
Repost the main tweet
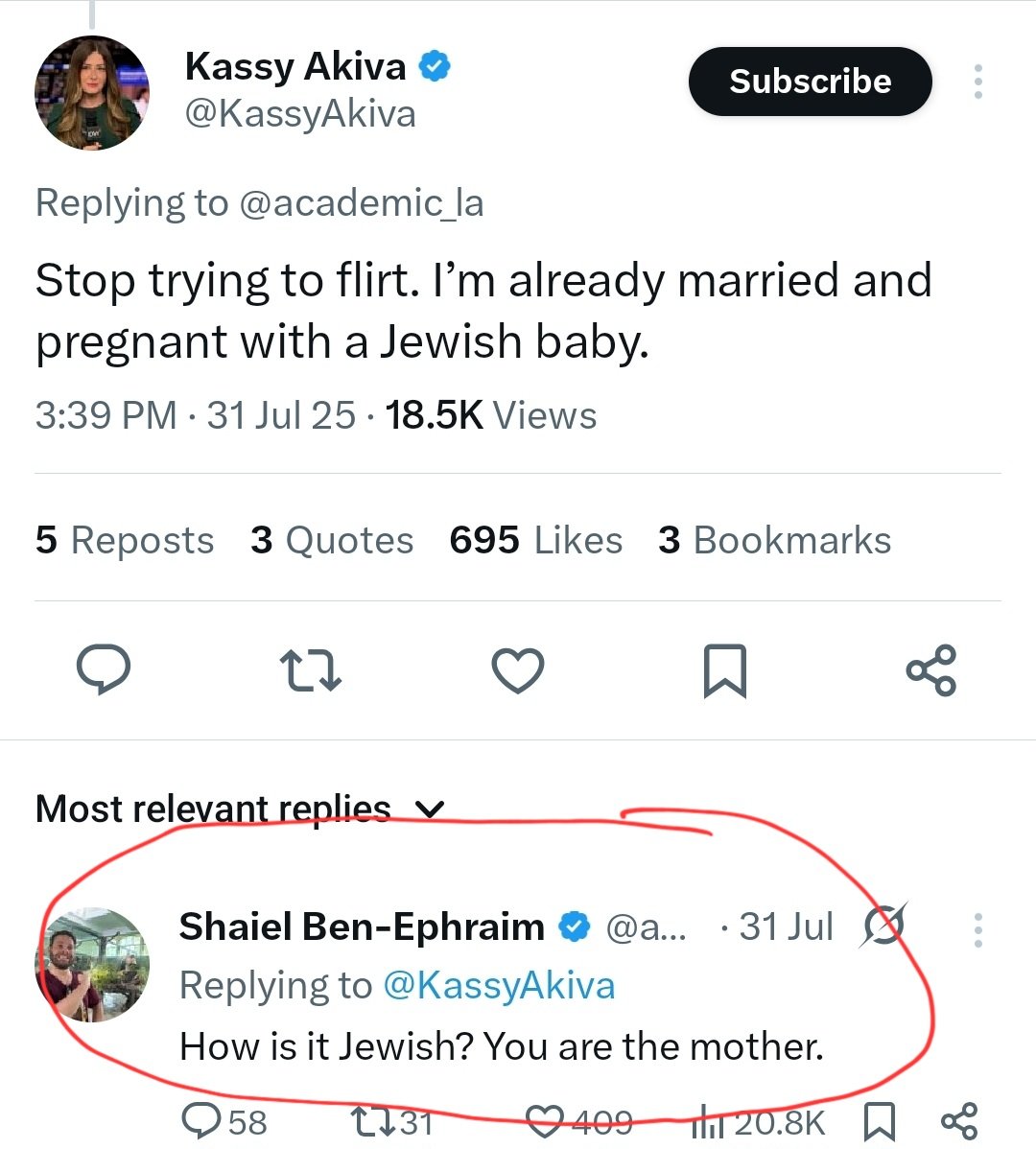coord(310,670)
